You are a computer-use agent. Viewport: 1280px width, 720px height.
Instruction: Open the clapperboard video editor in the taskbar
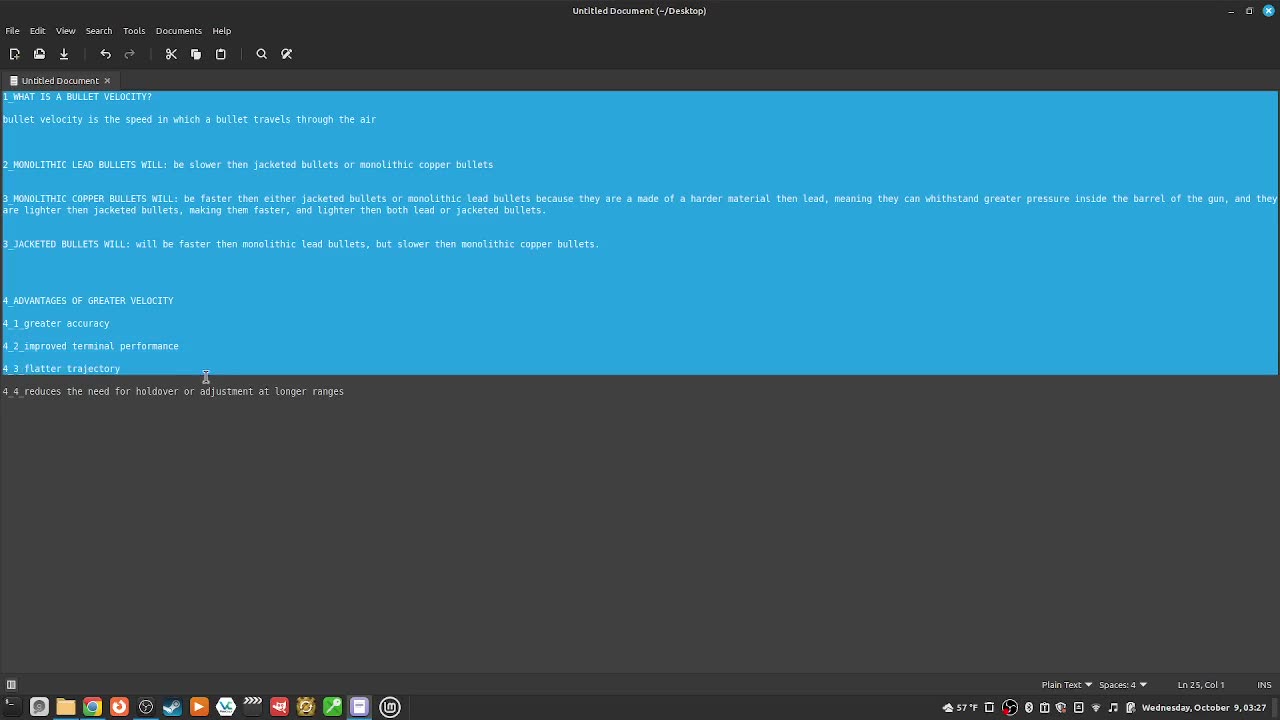pos(252,707)
